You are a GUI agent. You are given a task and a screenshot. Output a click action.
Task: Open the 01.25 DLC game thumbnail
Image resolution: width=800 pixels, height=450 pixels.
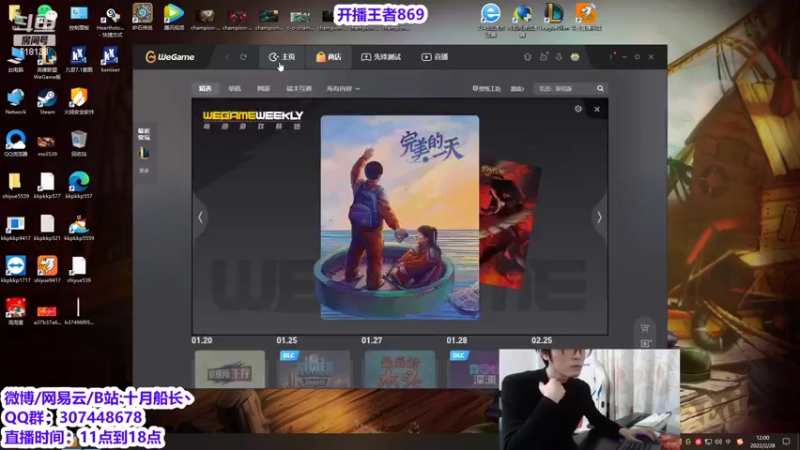[x=314, y=369]
